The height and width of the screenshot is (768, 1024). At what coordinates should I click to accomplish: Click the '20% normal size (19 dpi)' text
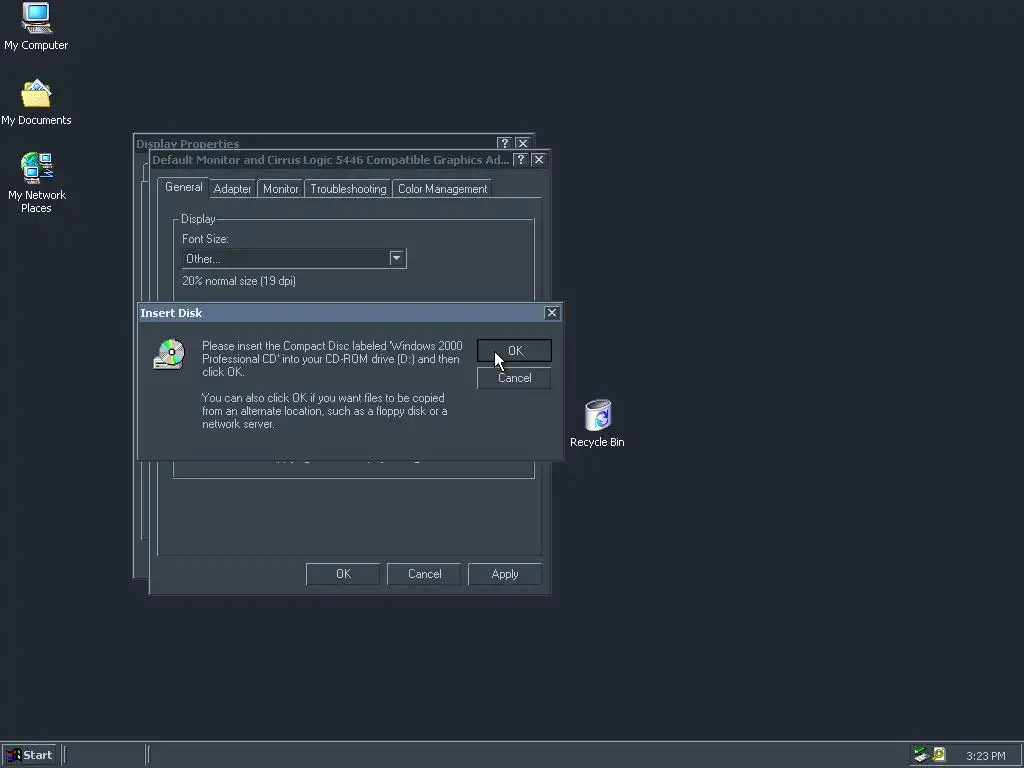239,281
